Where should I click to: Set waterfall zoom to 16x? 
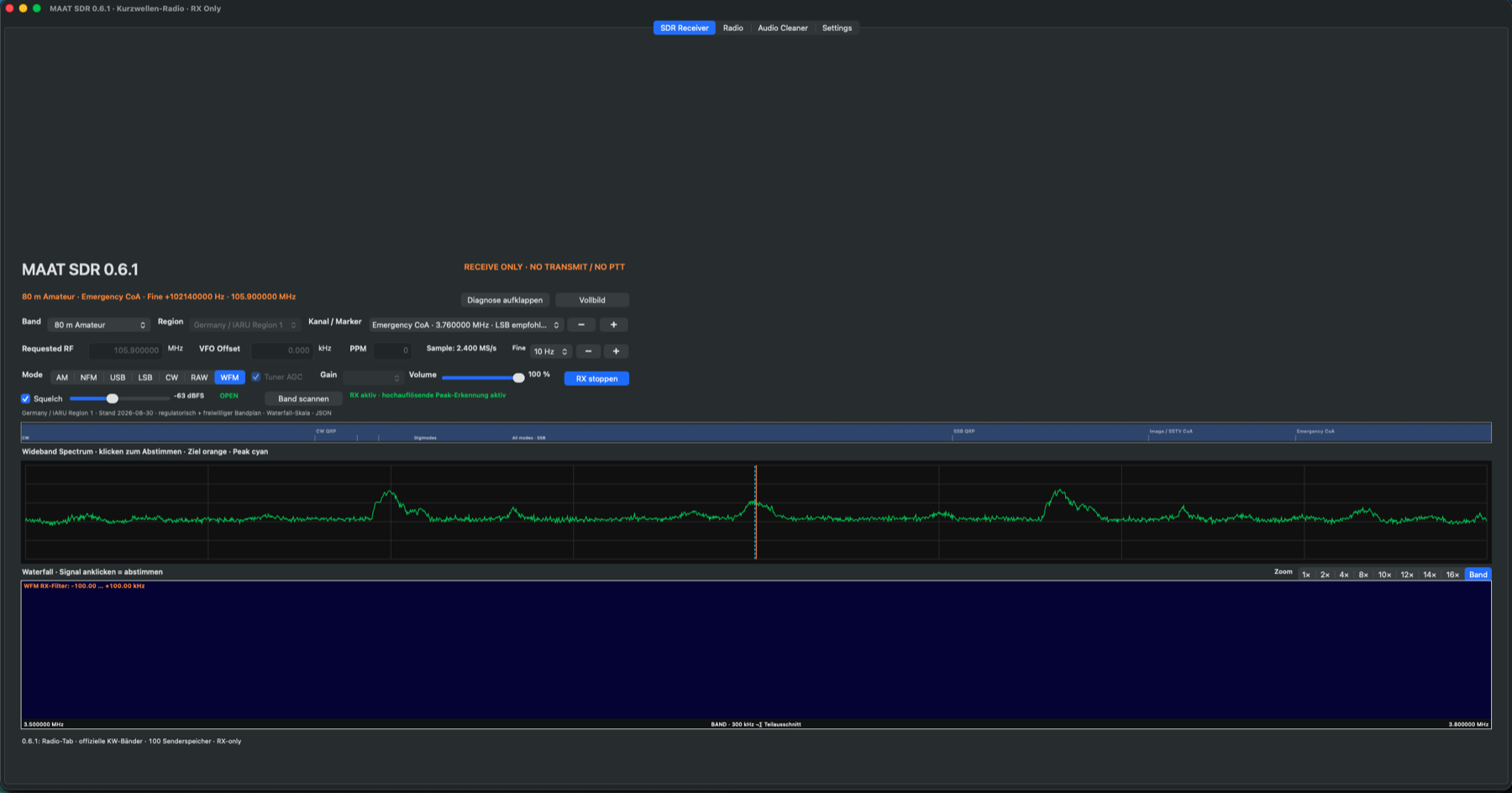(x=1452, y=575)
